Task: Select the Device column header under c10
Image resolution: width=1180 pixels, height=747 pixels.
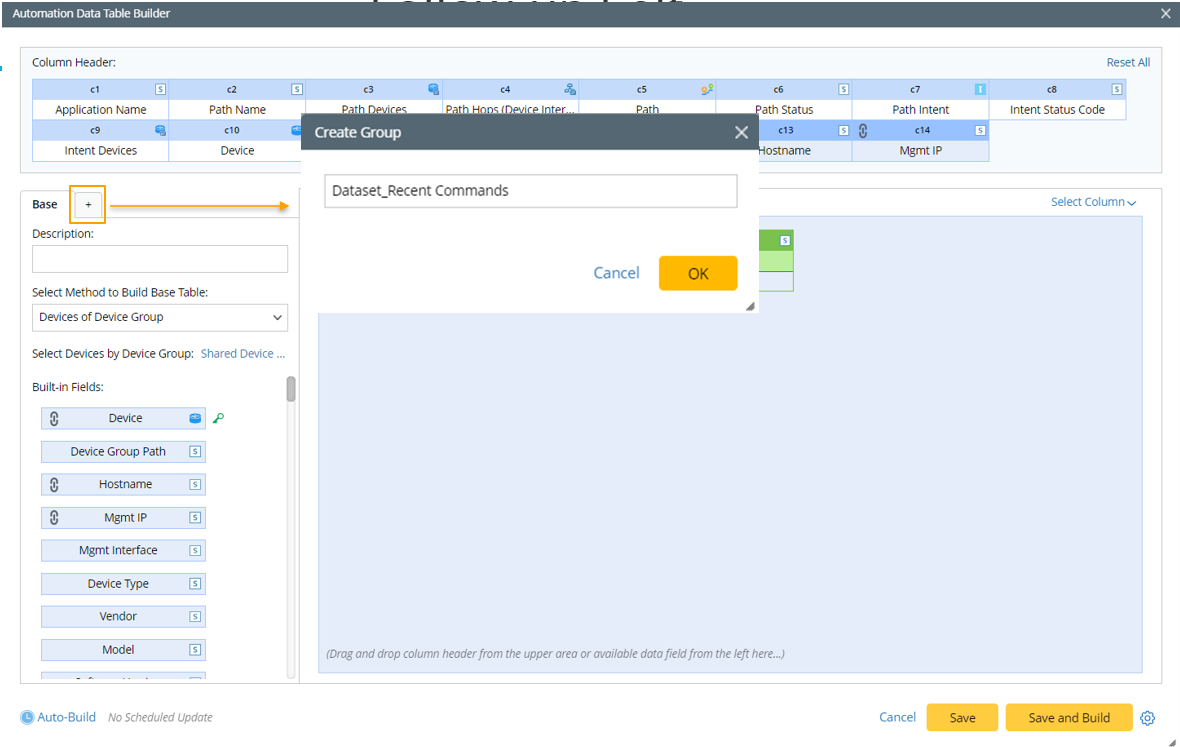Action: [x=237, y=150]
